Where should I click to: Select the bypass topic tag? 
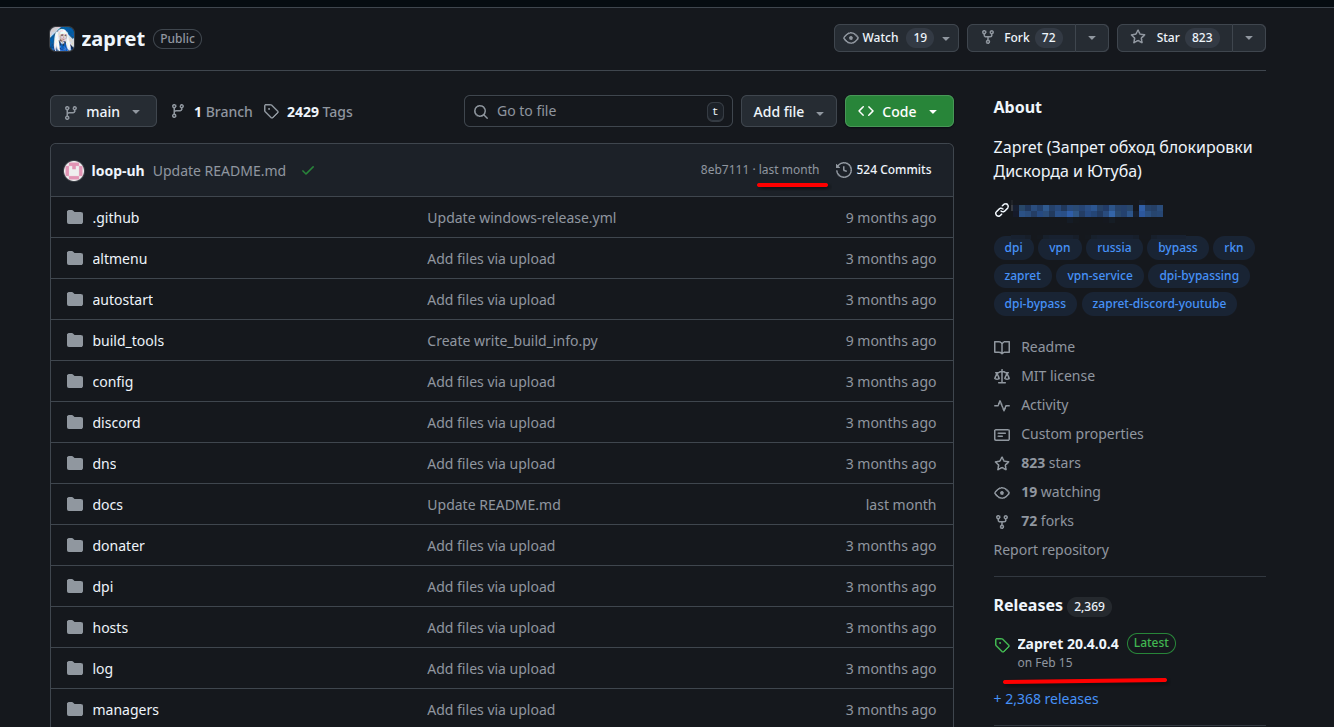pos(1178,248)
